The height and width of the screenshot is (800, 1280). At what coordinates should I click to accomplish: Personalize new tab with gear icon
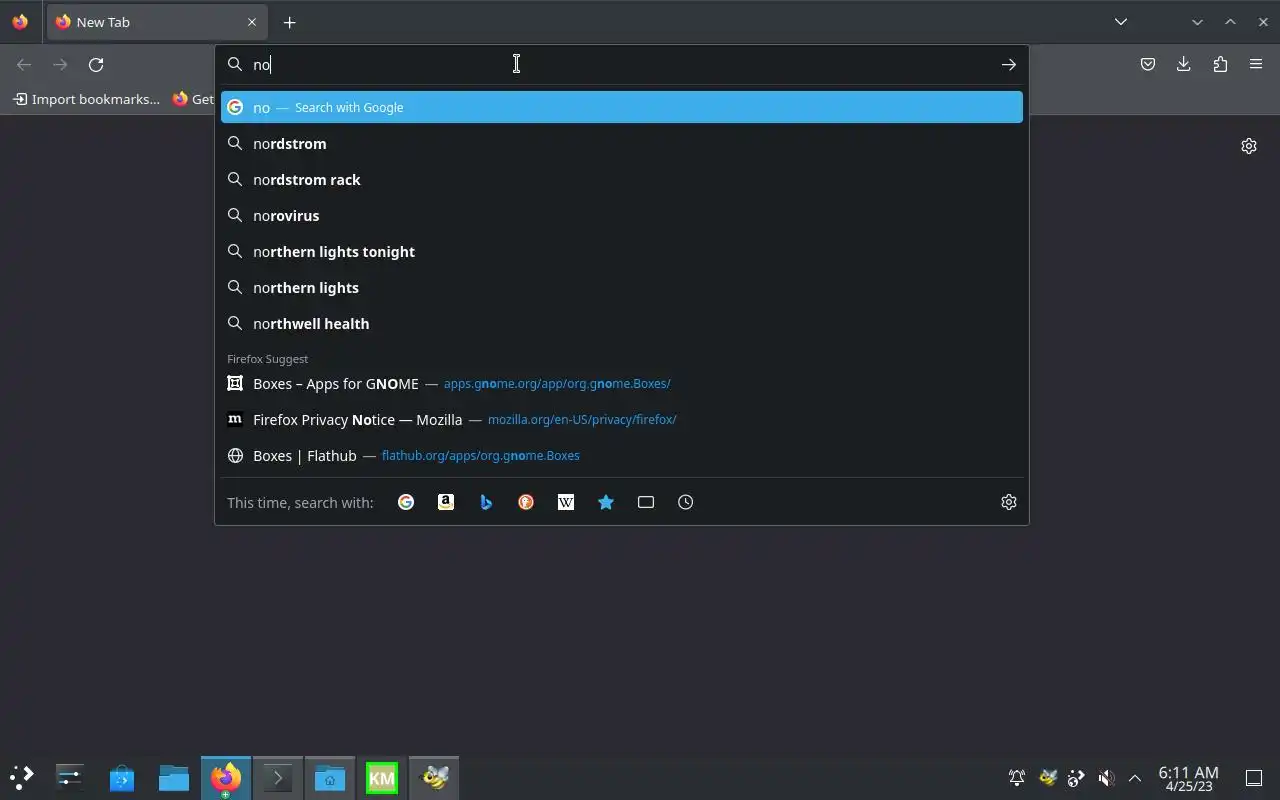point(1249,146)
